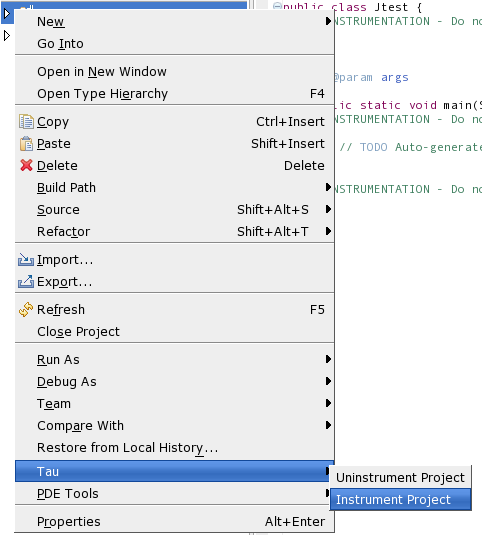Click the 'args' parameter in editor
Image resolution: width=482 pixels, height=535 pixels.
point(395,77)
